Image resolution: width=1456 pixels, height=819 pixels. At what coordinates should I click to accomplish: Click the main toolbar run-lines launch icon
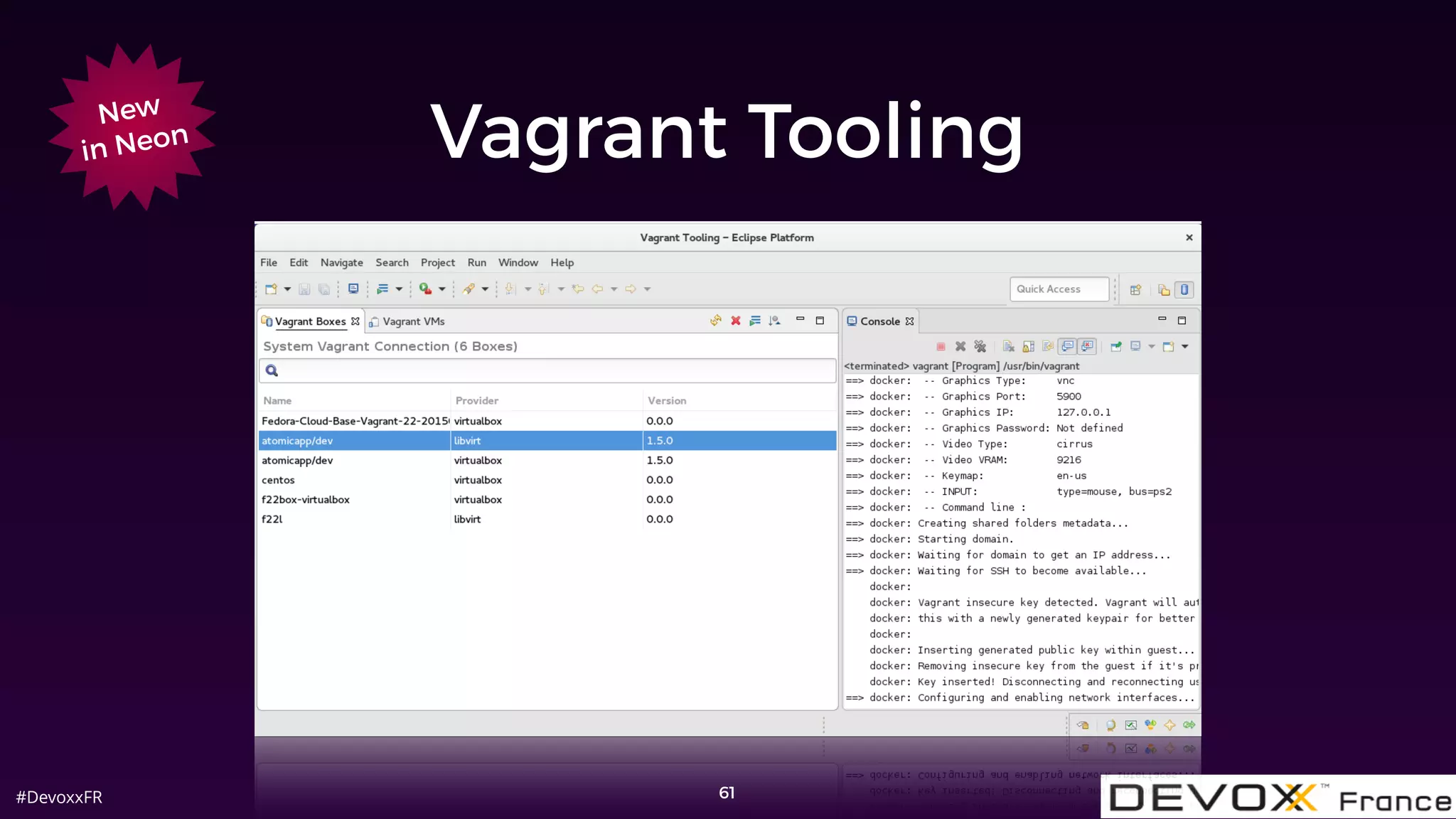tap(382, 289)
